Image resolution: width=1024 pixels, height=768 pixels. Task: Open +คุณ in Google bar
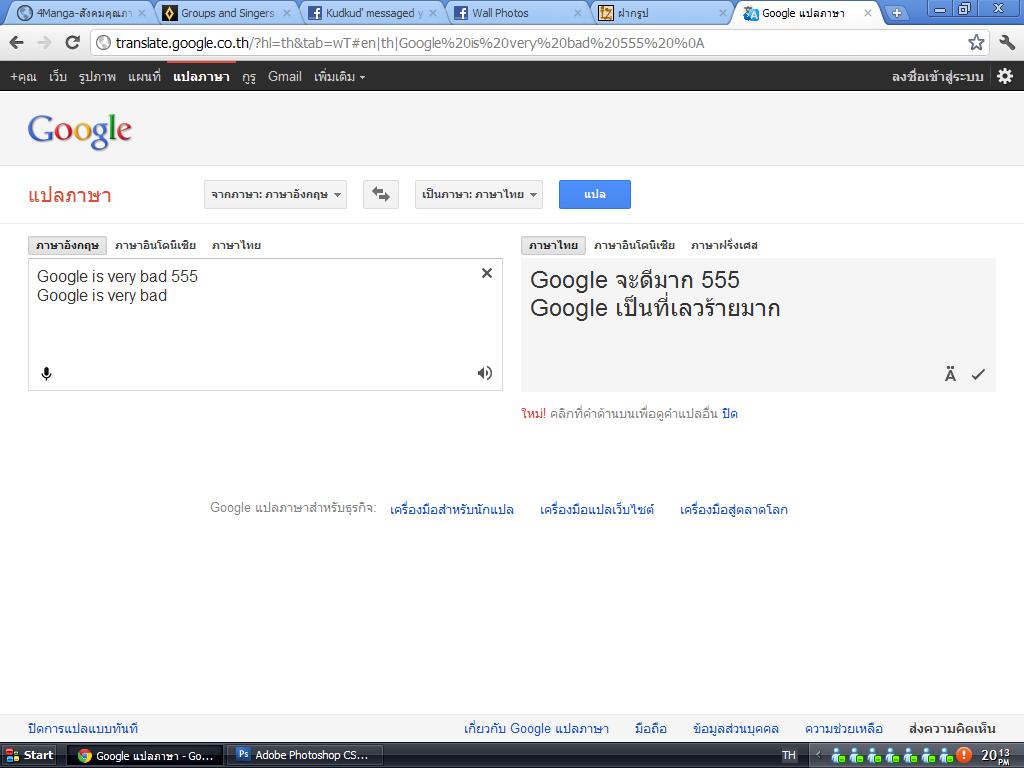point(24,76)
